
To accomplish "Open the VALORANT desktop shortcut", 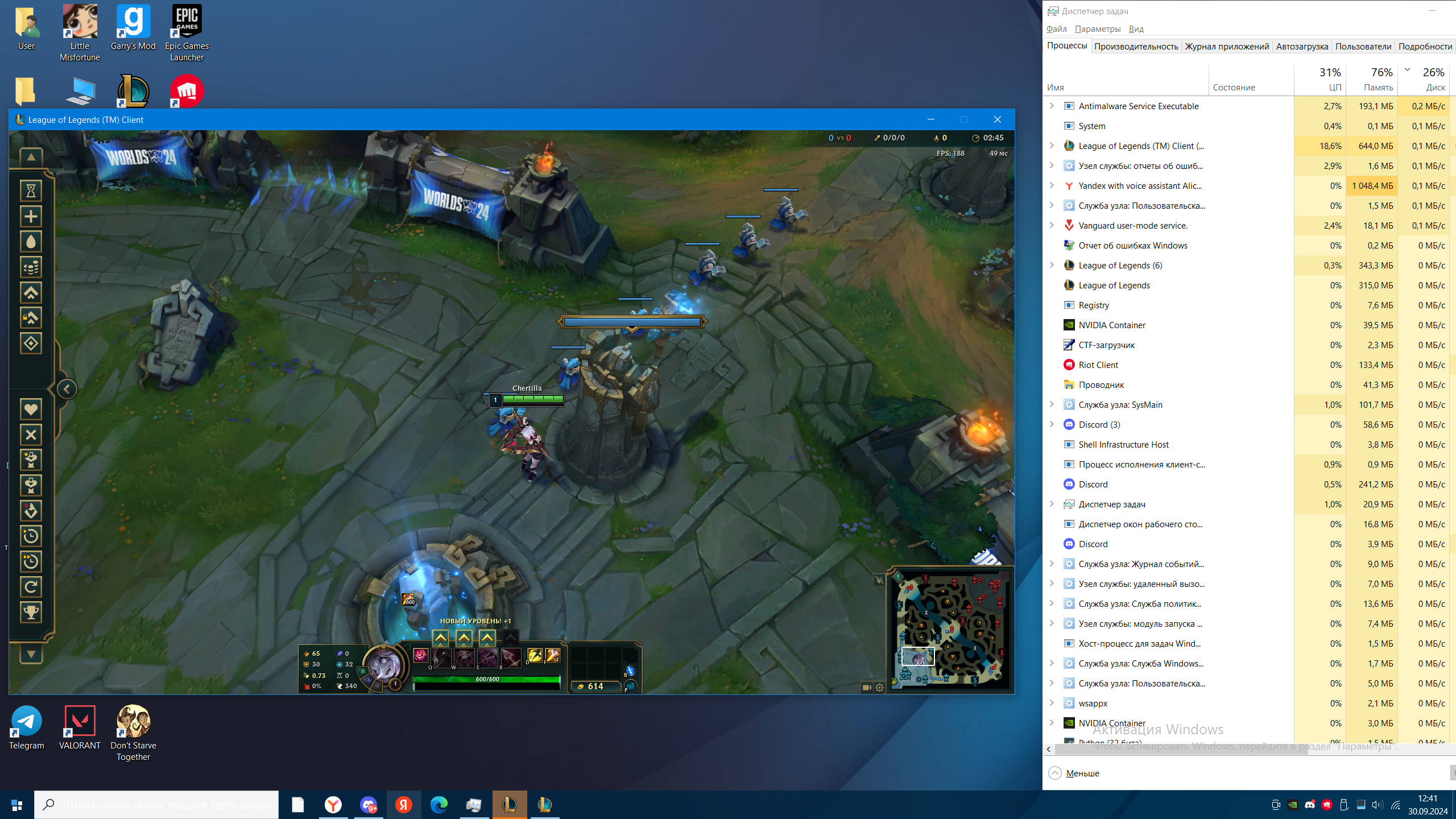I will click(x=80, y=728).
